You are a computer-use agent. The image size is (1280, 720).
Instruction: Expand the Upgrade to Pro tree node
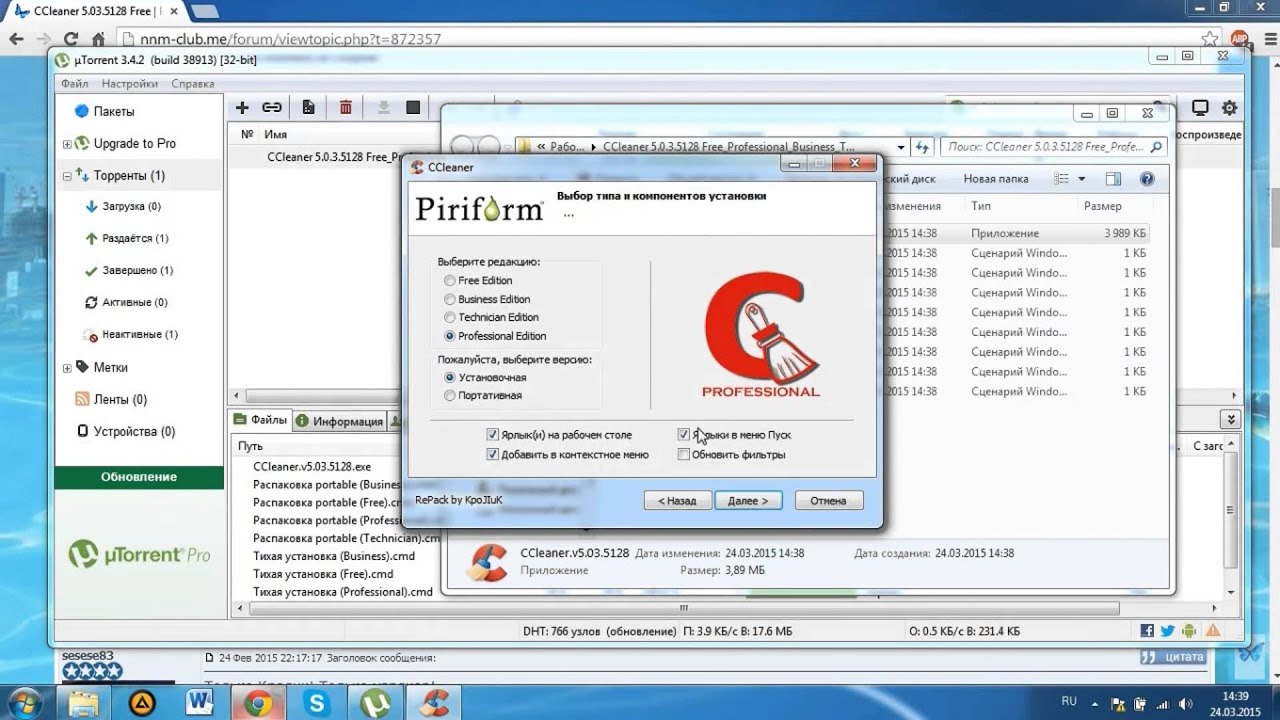click(67, 144)
